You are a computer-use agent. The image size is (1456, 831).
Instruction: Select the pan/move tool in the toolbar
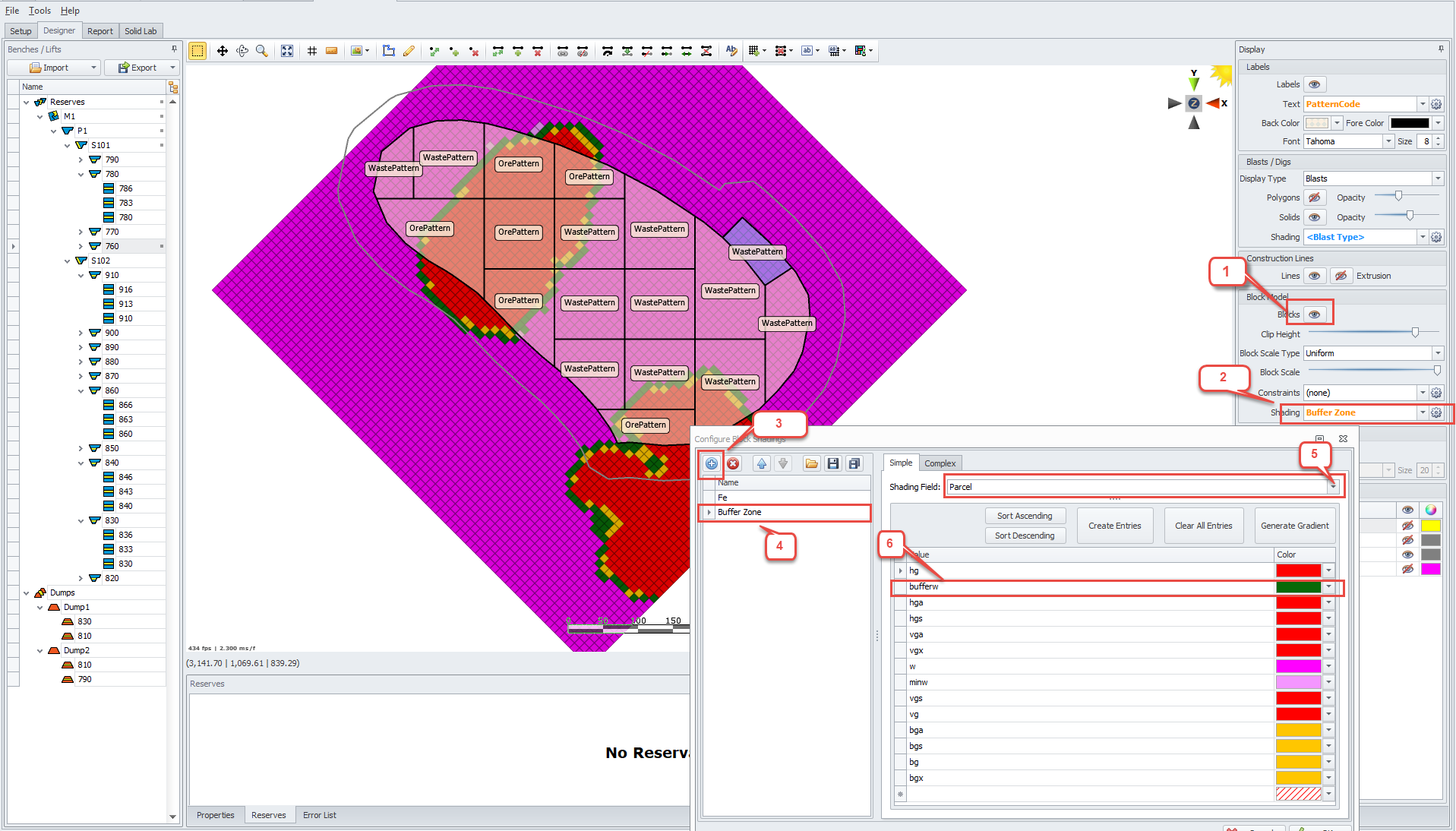click(x=223, y=51)
